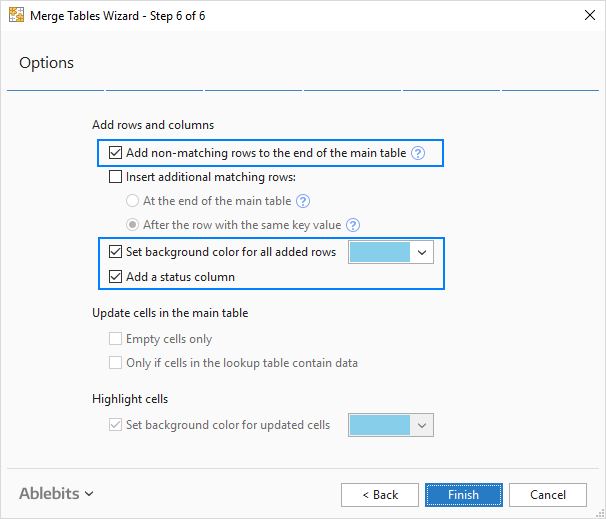The image size is (606, 519).
Task: Uncheck 'Add non-matching rows to the end'
Action: coord(116,153)
